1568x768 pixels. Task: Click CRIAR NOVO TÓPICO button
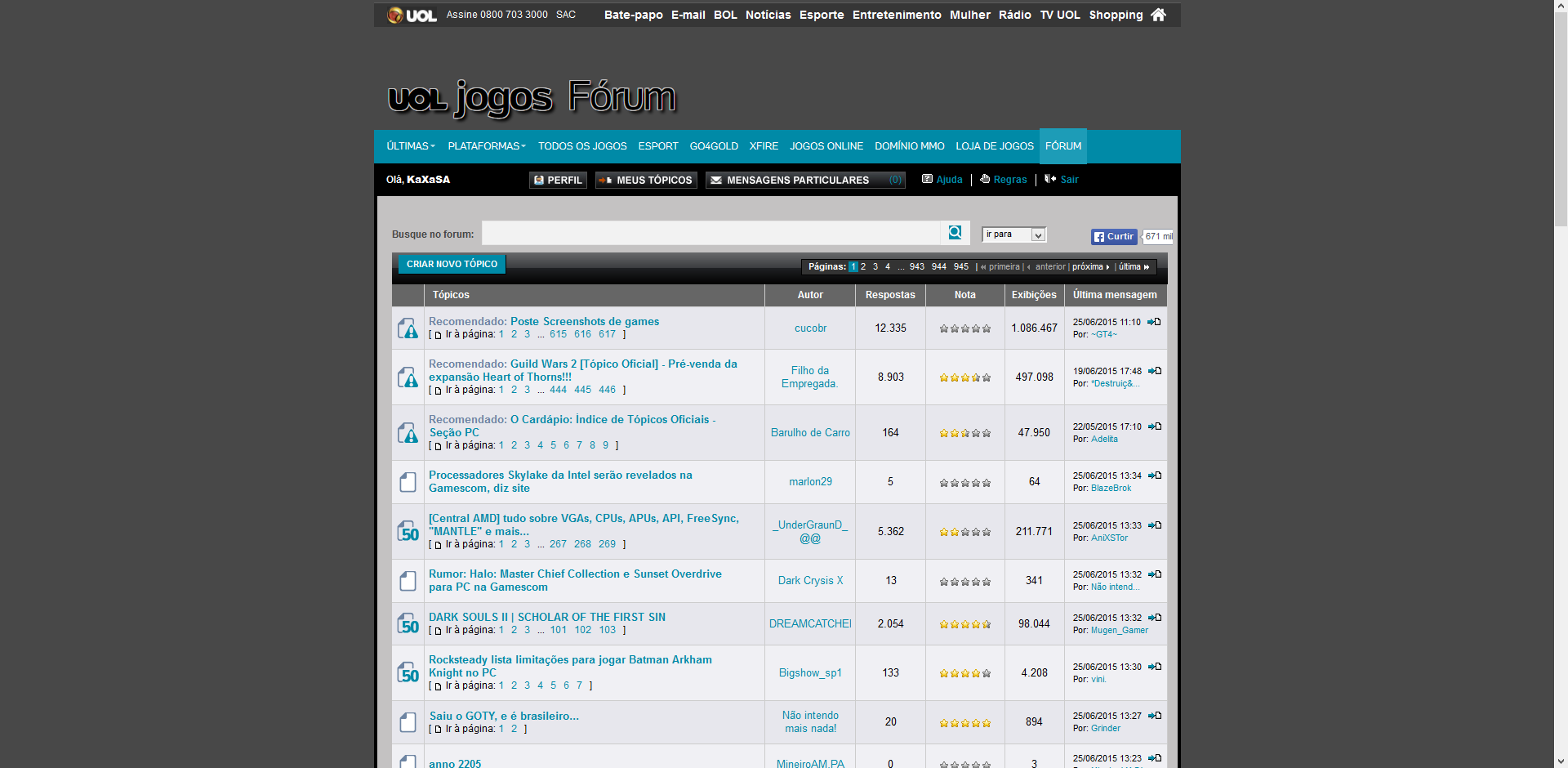pos(452,264)
